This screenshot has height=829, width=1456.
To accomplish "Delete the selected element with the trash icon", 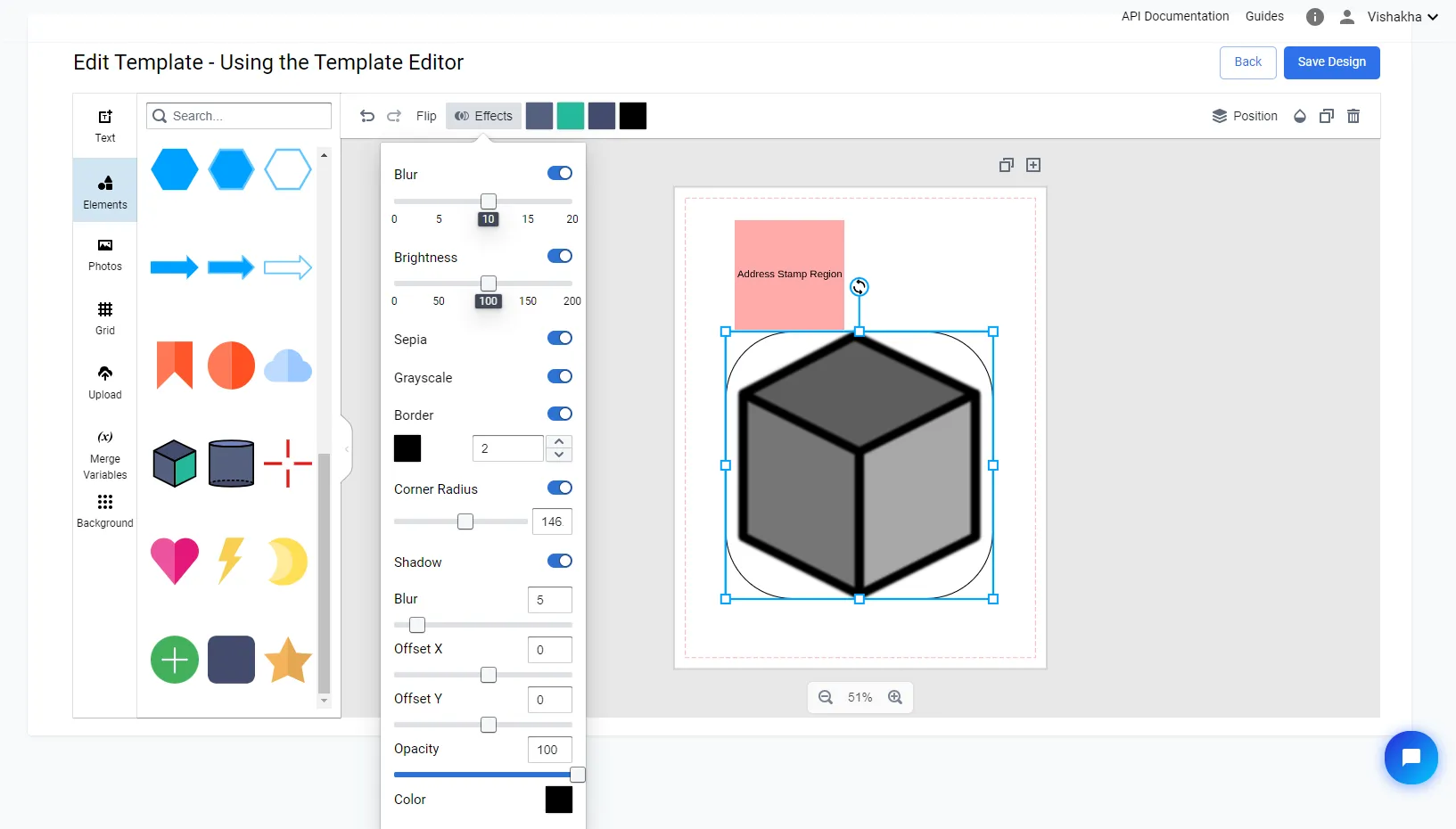I will (x=1353, y=116).
